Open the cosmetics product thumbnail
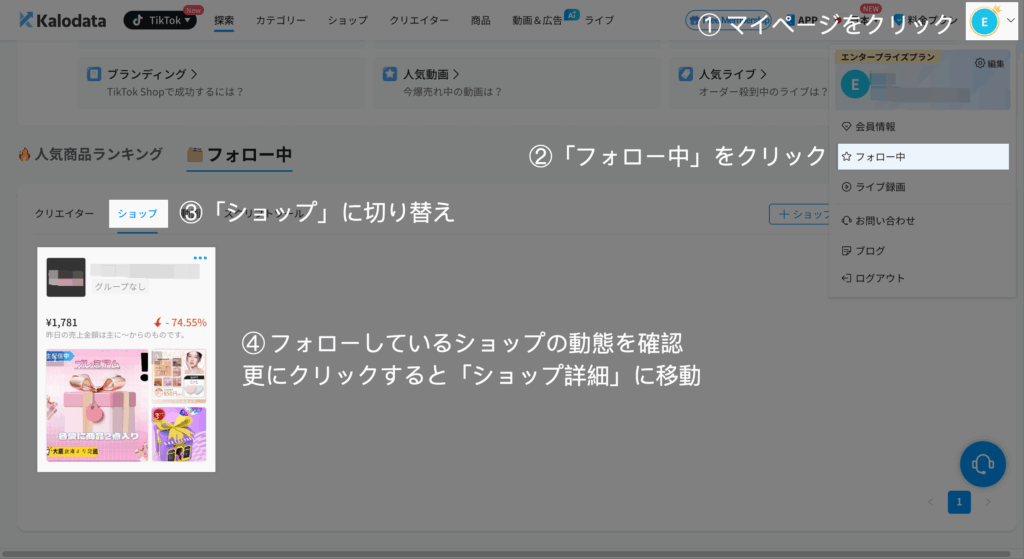 [179, 375]
